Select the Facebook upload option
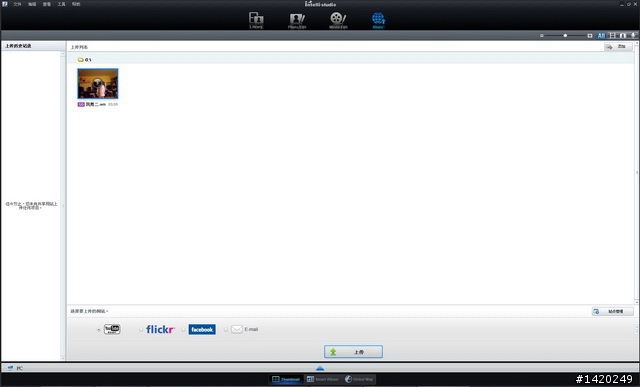 click(x=183, y=330)
